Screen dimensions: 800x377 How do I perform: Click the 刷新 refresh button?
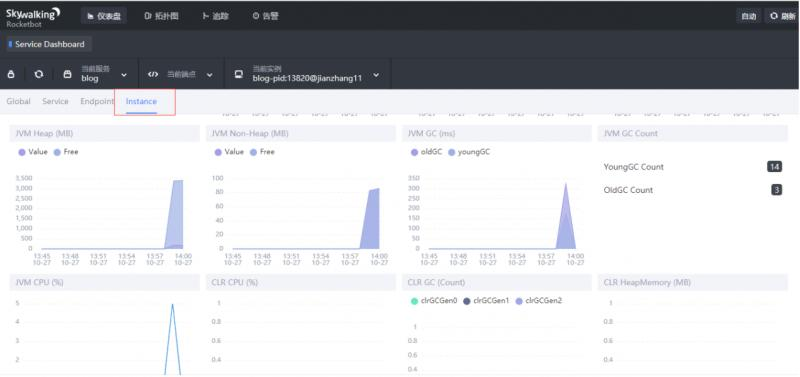point(782,16)
